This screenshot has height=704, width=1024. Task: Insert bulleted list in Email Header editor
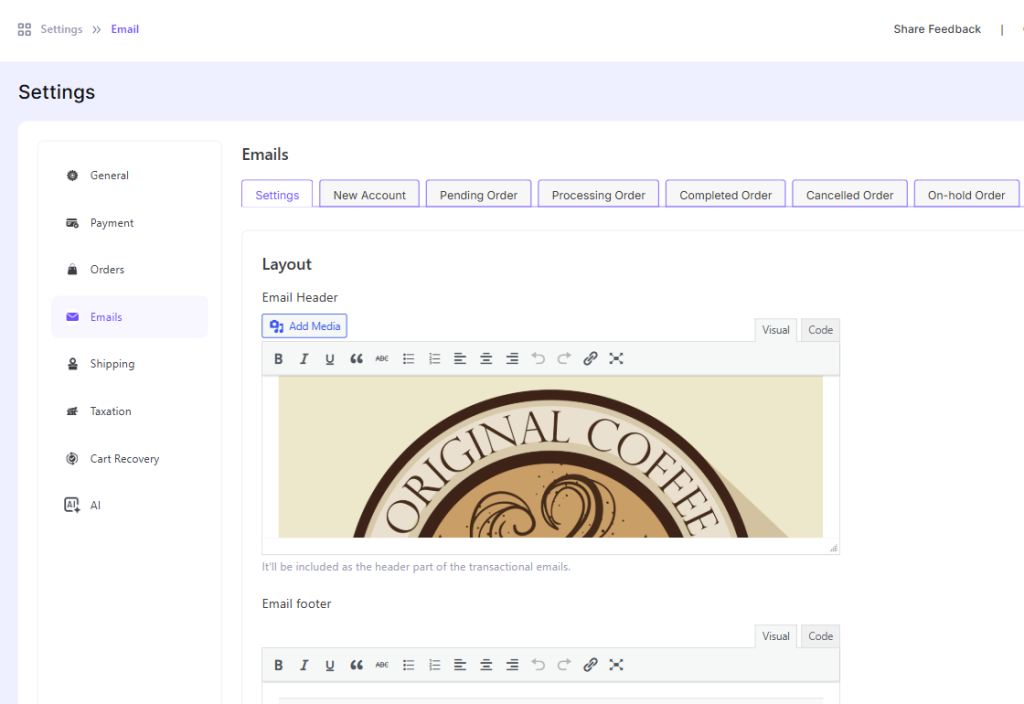point(408,359)
